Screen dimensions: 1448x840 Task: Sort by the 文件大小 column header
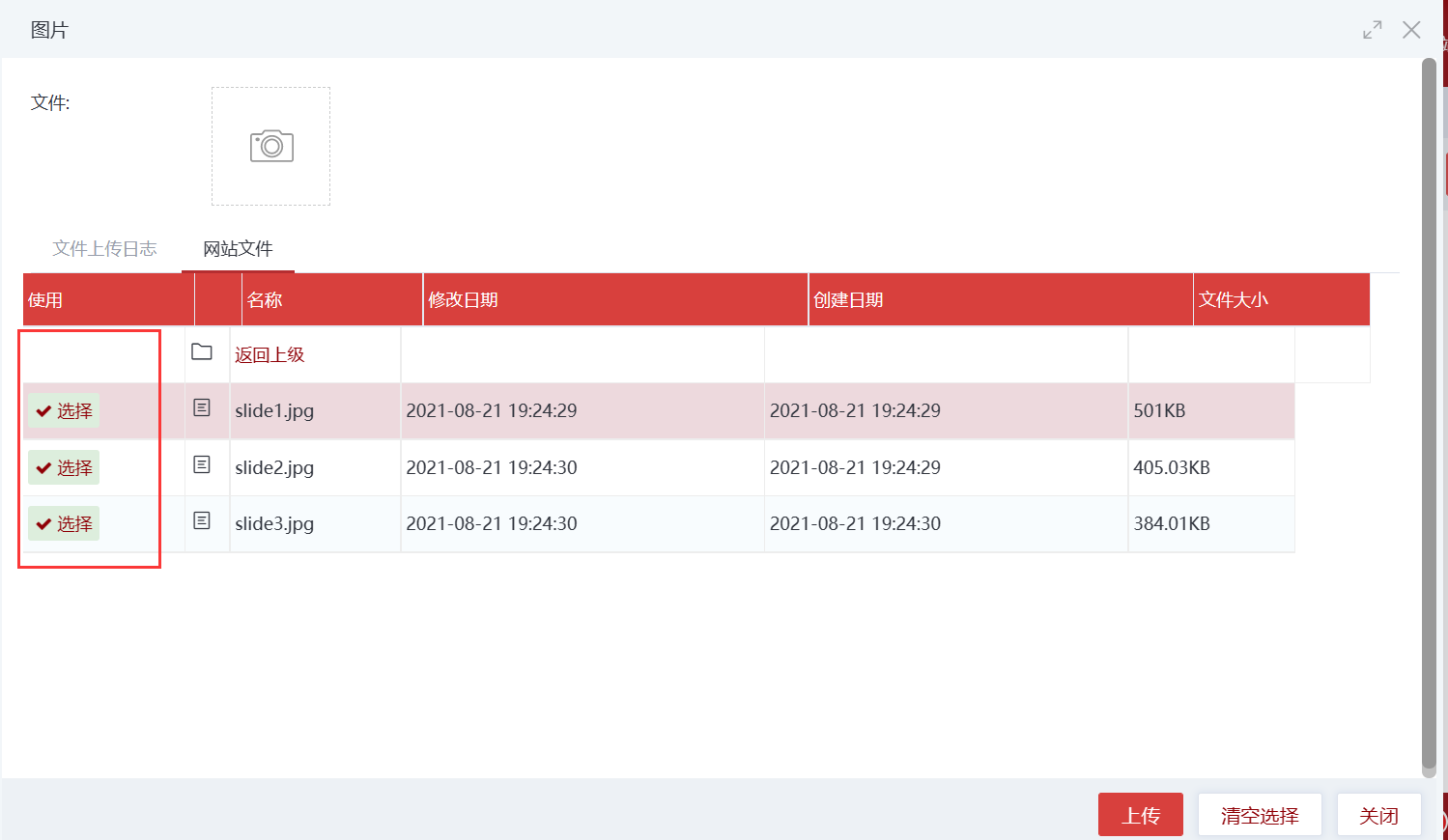tap(1281, 299)
